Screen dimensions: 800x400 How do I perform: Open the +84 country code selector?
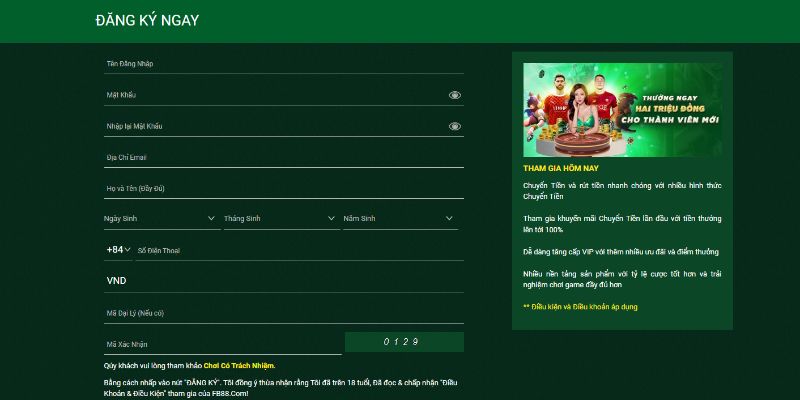click(x=118, y=250)
